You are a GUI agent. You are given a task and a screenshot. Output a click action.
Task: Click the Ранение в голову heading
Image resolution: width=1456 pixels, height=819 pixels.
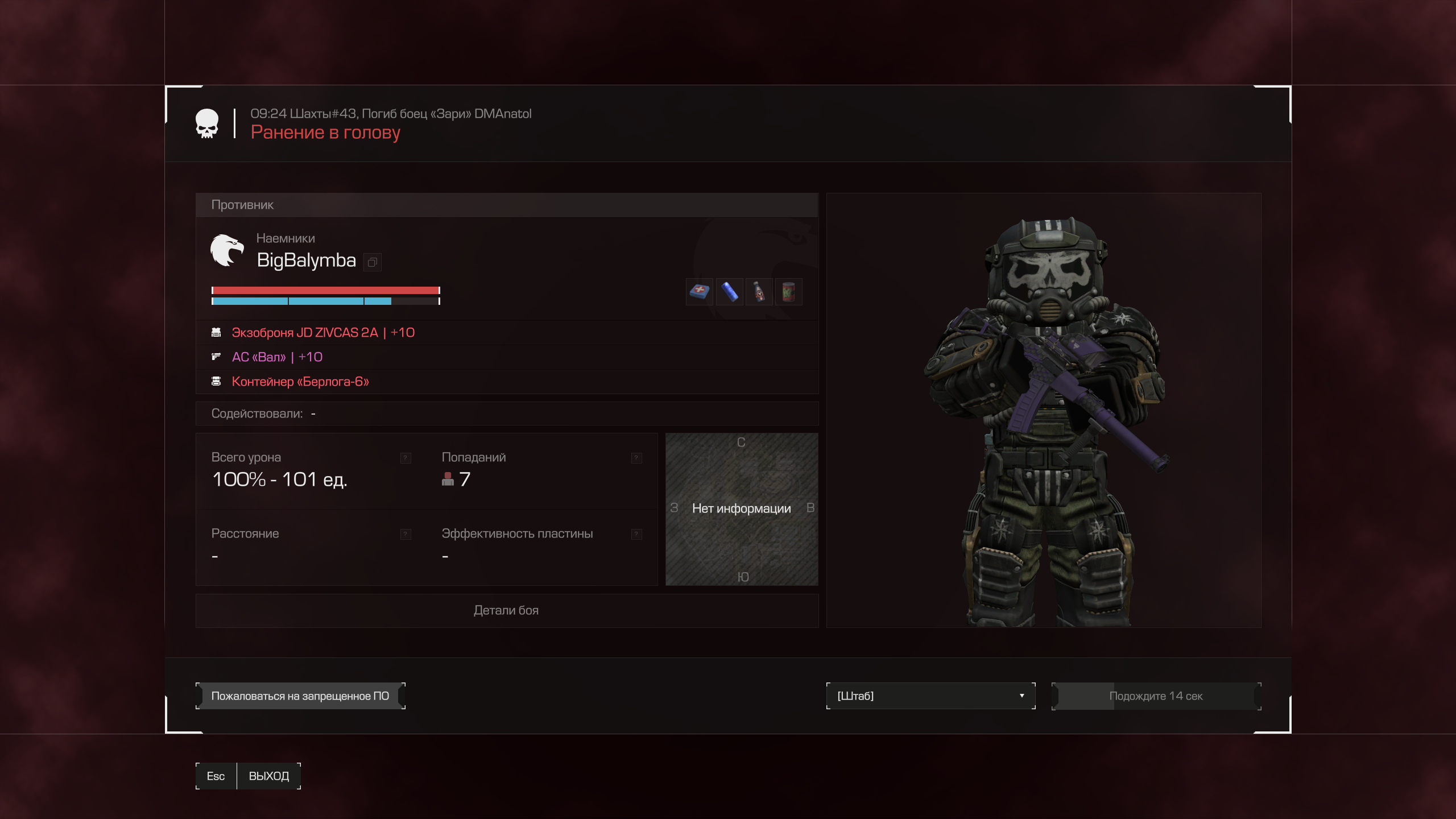(x=325, y=132)
